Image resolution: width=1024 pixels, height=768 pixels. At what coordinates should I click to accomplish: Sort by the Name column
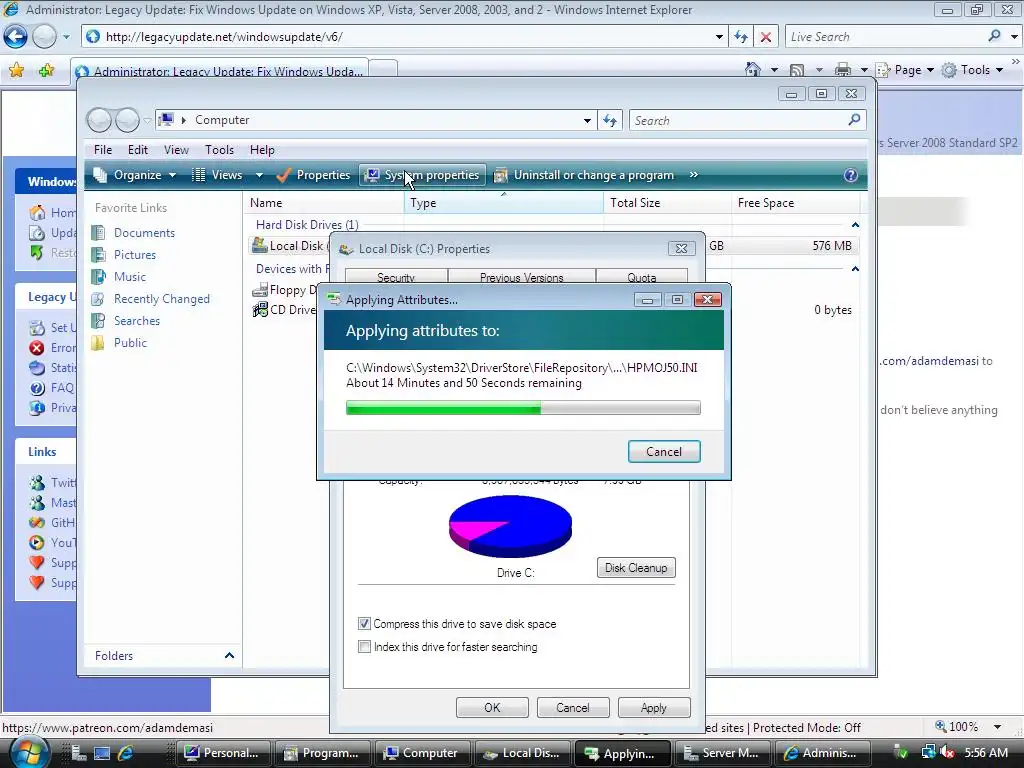pos(324,203)
